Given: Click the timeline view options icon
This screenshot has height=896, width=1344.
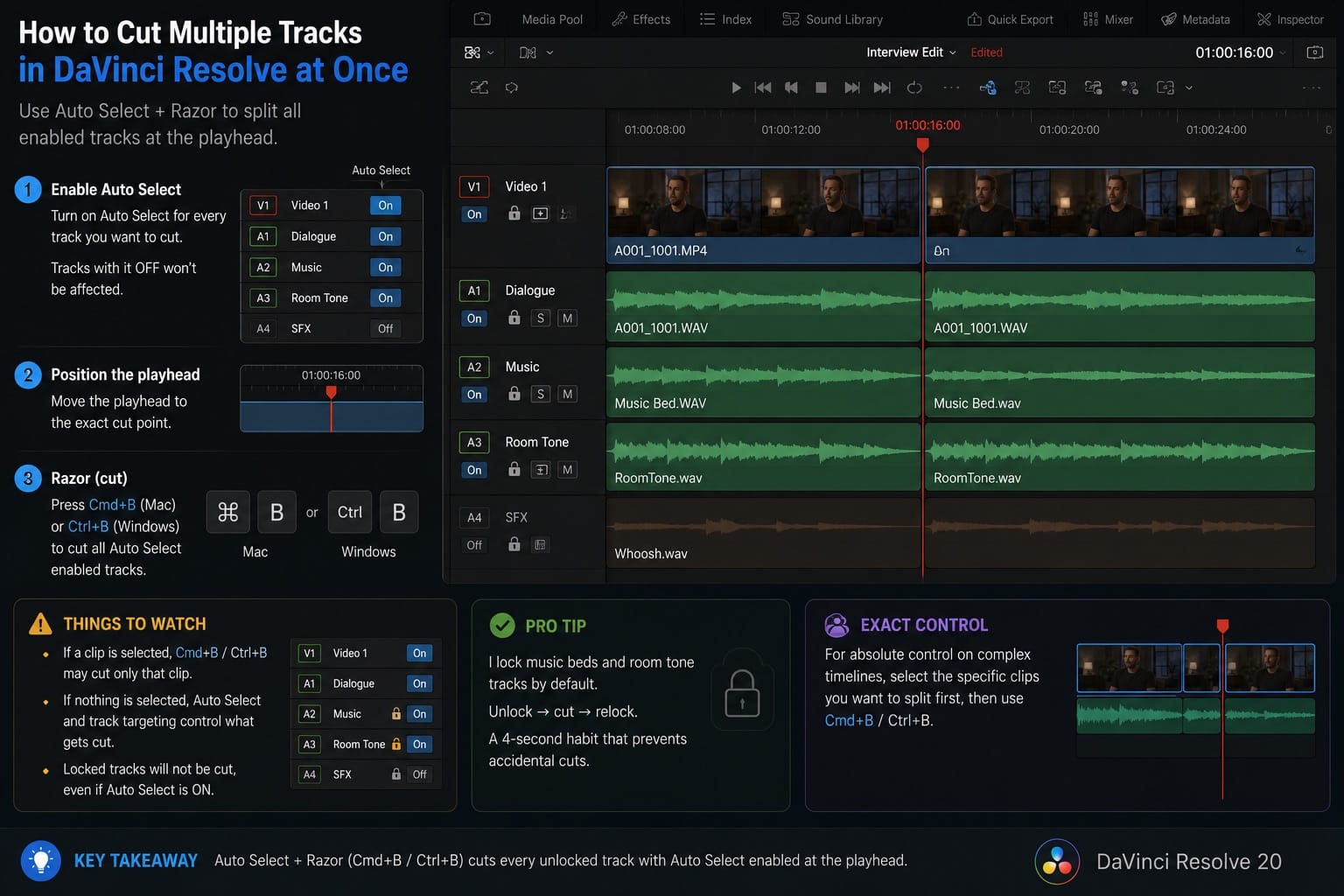Looking at the screenshot, I should click(x=472, y=52).
